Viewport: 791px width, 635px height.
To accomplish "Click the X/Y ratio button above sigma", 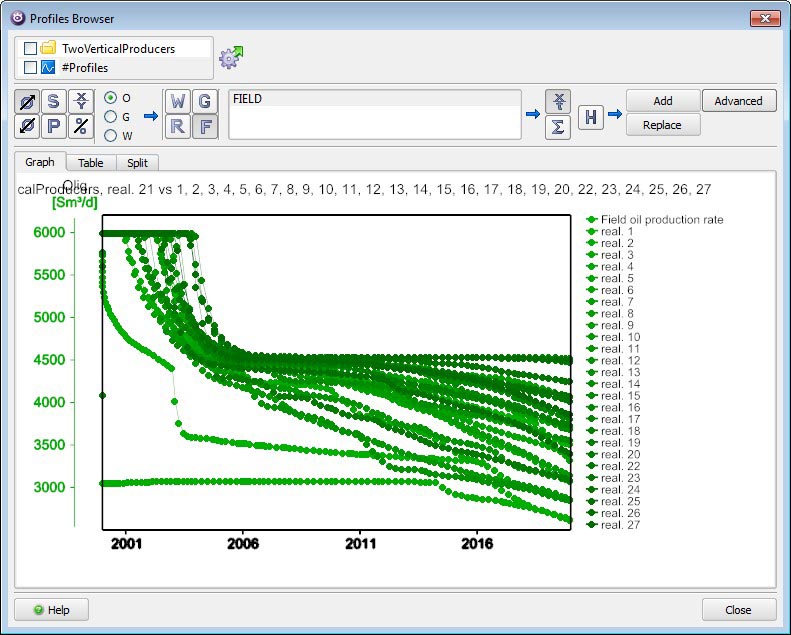I will [558, 102].
